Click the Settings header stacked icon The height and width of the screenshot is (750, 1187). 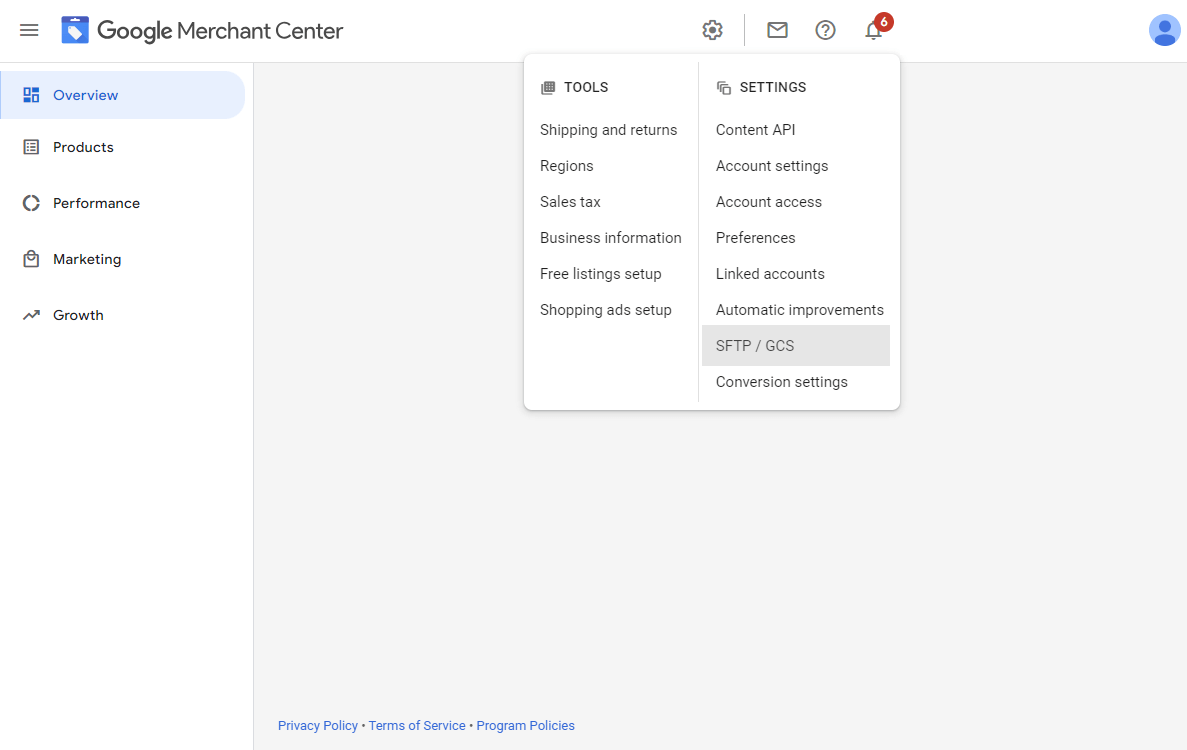pyautogui.click(x=724, y=88)
